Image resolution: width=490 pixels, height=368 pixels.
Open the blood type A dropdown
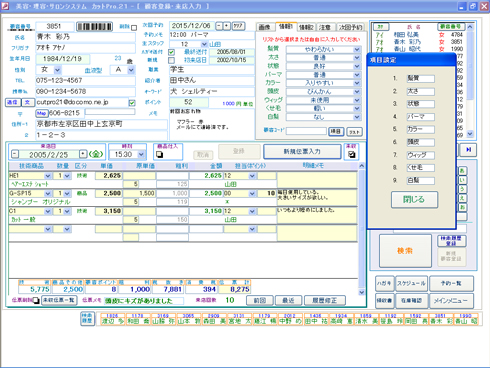(x=131, y=70)
